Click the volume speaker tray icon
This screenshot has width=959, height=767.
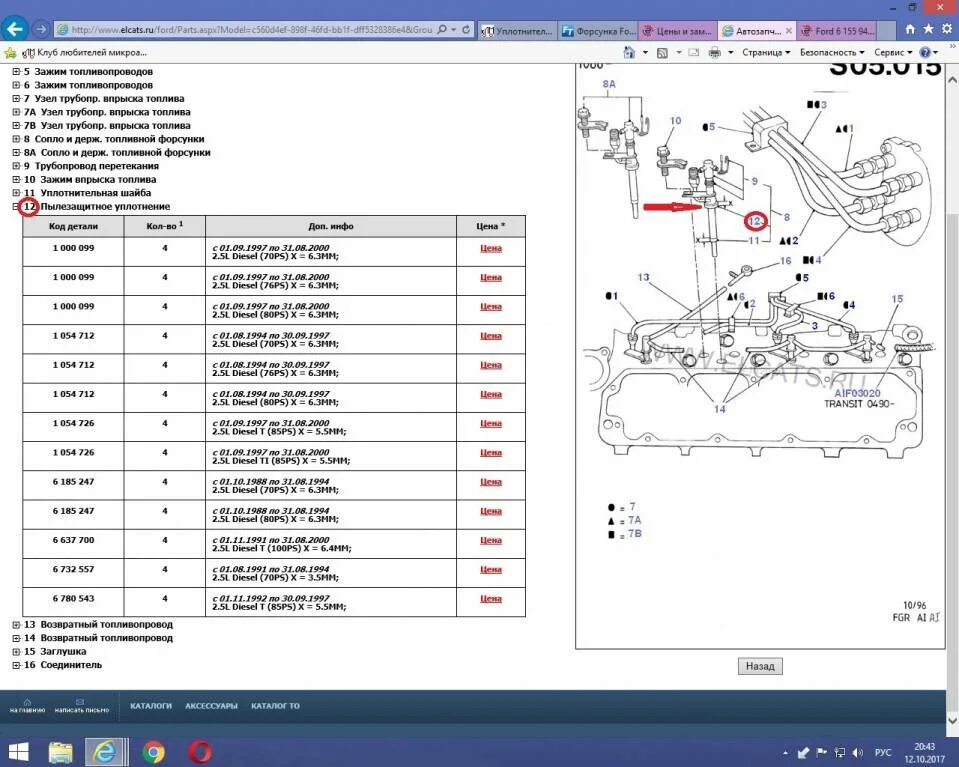pyautogui.click(x=858, y=752)
